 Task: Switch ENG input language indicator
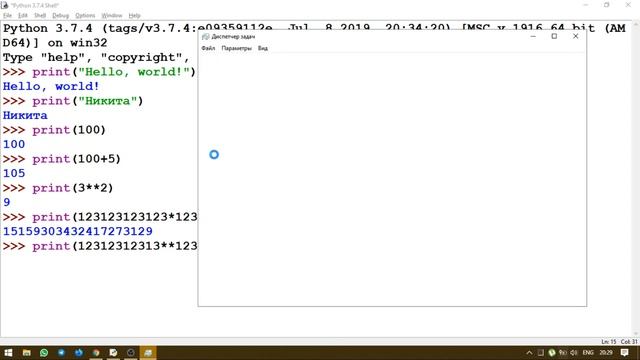coord(588,353)
